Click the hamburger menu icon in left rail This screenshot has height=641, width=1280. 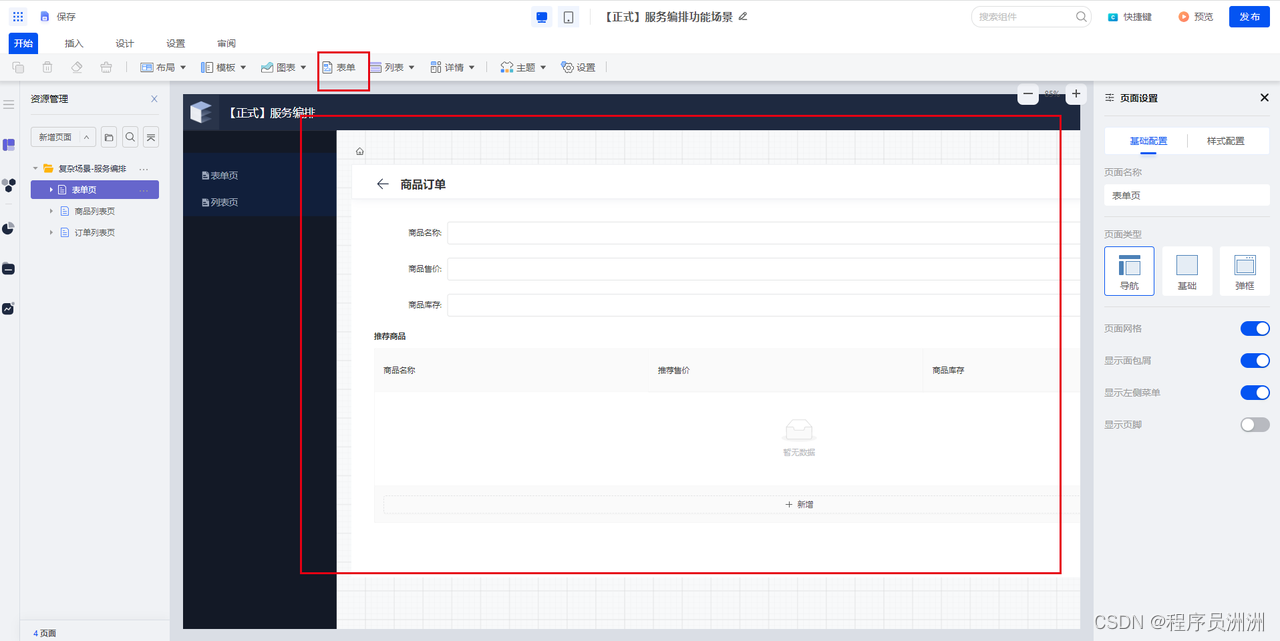tap(8, 104)
